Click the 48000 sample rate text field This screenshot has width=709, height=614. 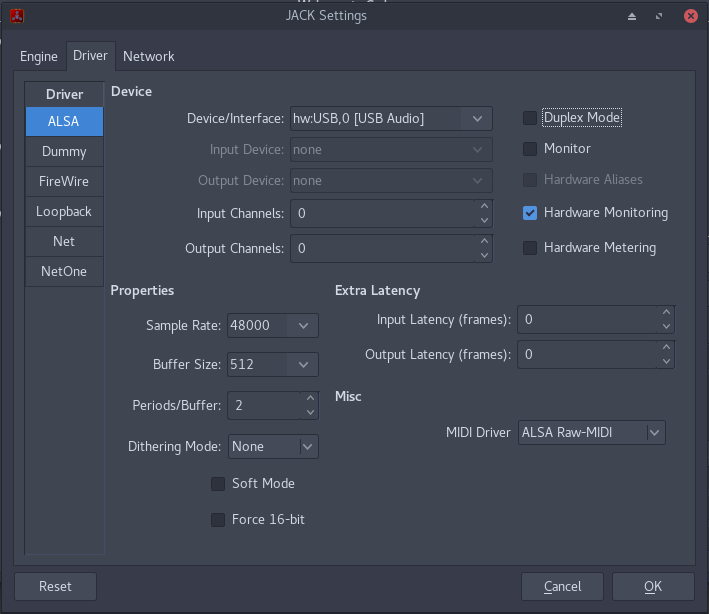pos(257,326)
